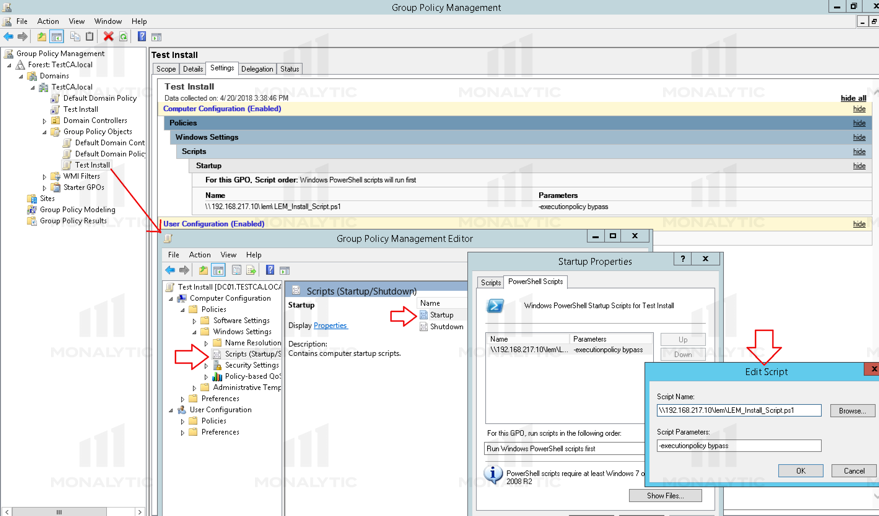Click Browse... in Edit Script dialog
The height and width of the screenshot is (516, 879).
click(x=852, y=411)
